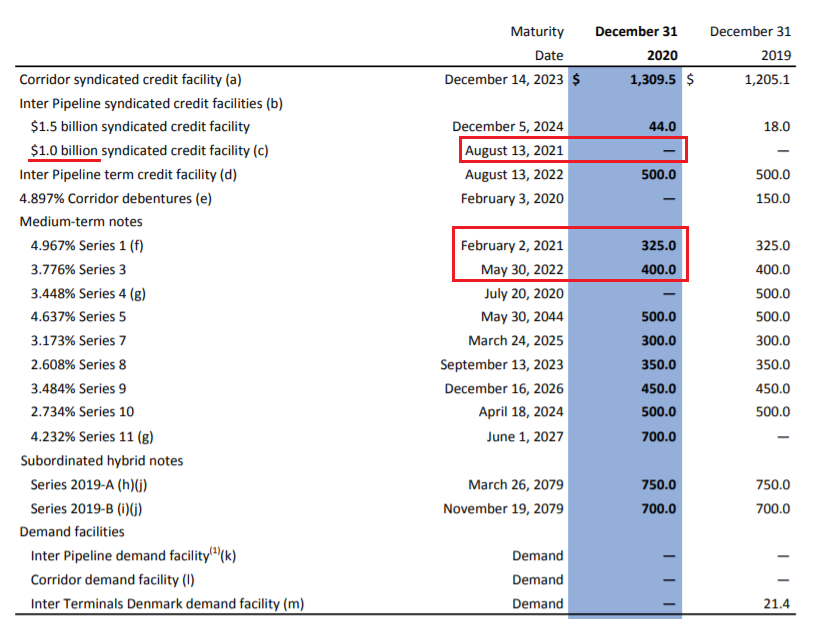
Task: Click the bold 700.0 value for Series 11
Action: point(658,437)
